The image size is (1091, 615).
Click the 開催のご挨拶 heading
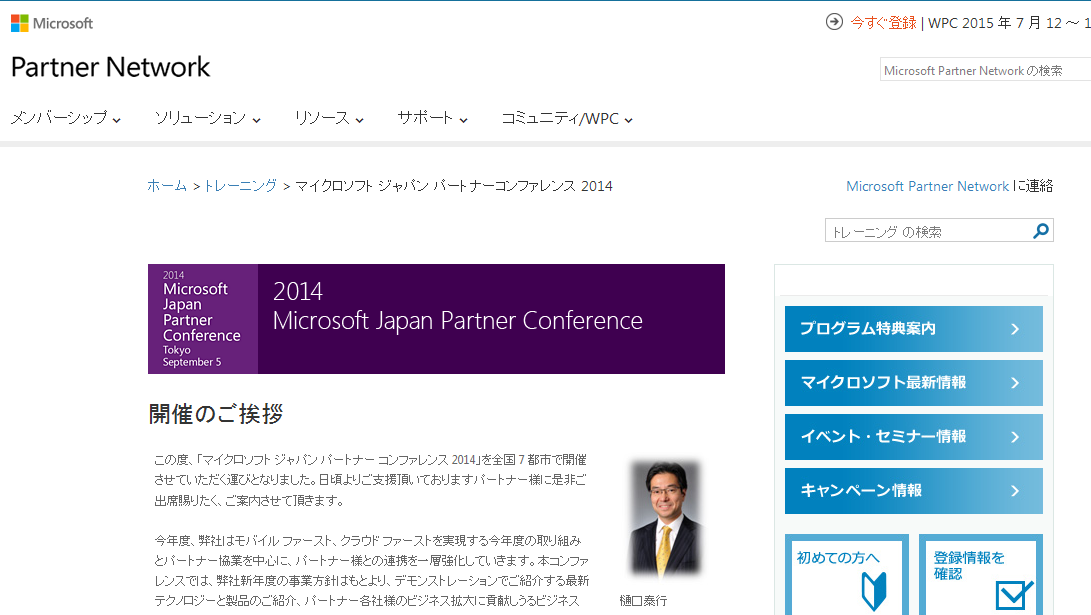point(216,414)
